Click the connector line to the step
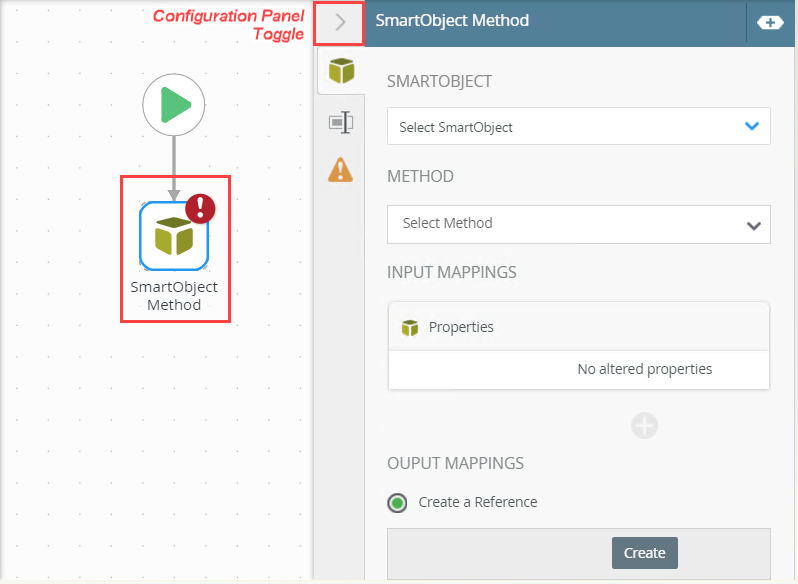 click(x=174, y=168)
